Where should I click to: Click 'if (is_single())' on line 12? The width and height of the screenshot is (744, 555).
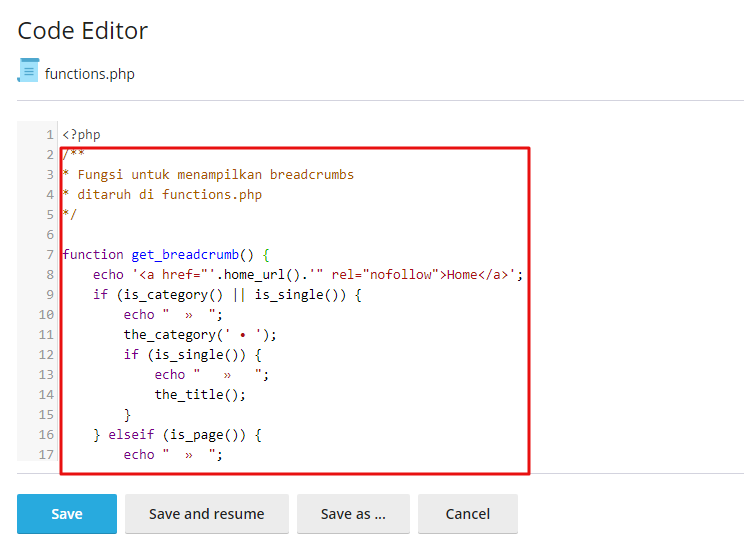click(185, 354)
